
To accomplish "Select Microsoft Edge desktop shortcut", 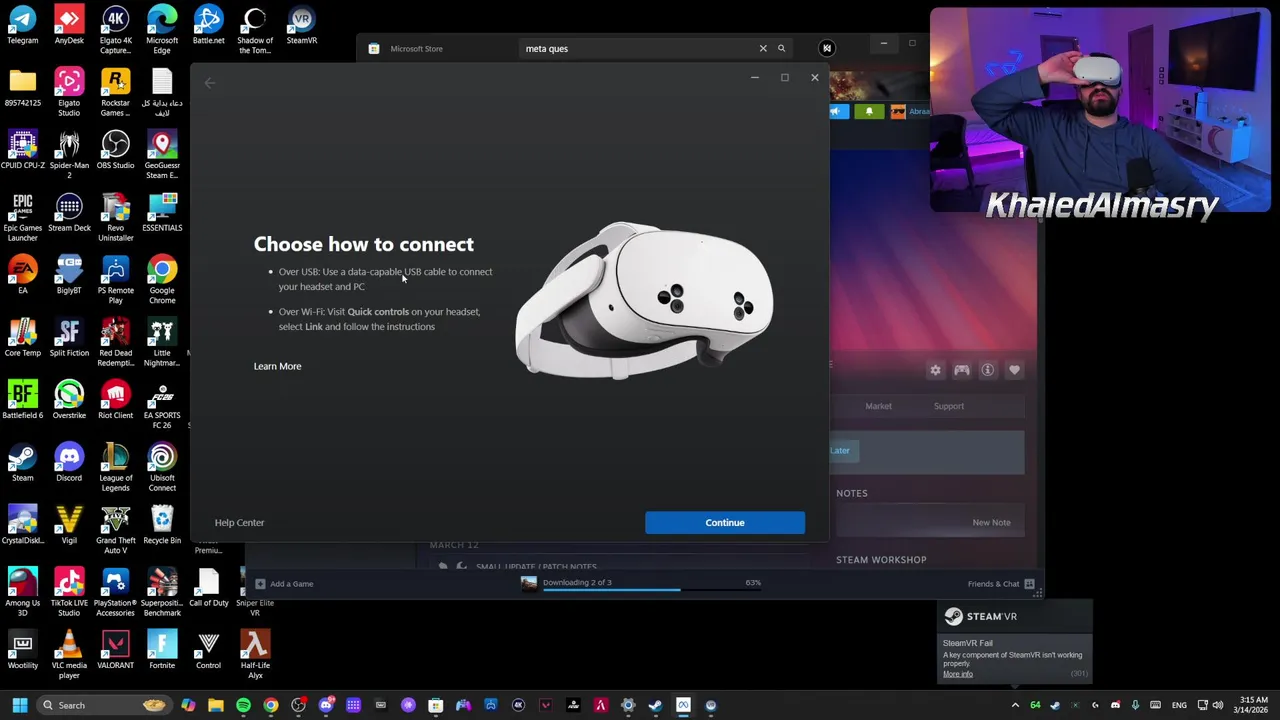I will click(x=162, y=31).
